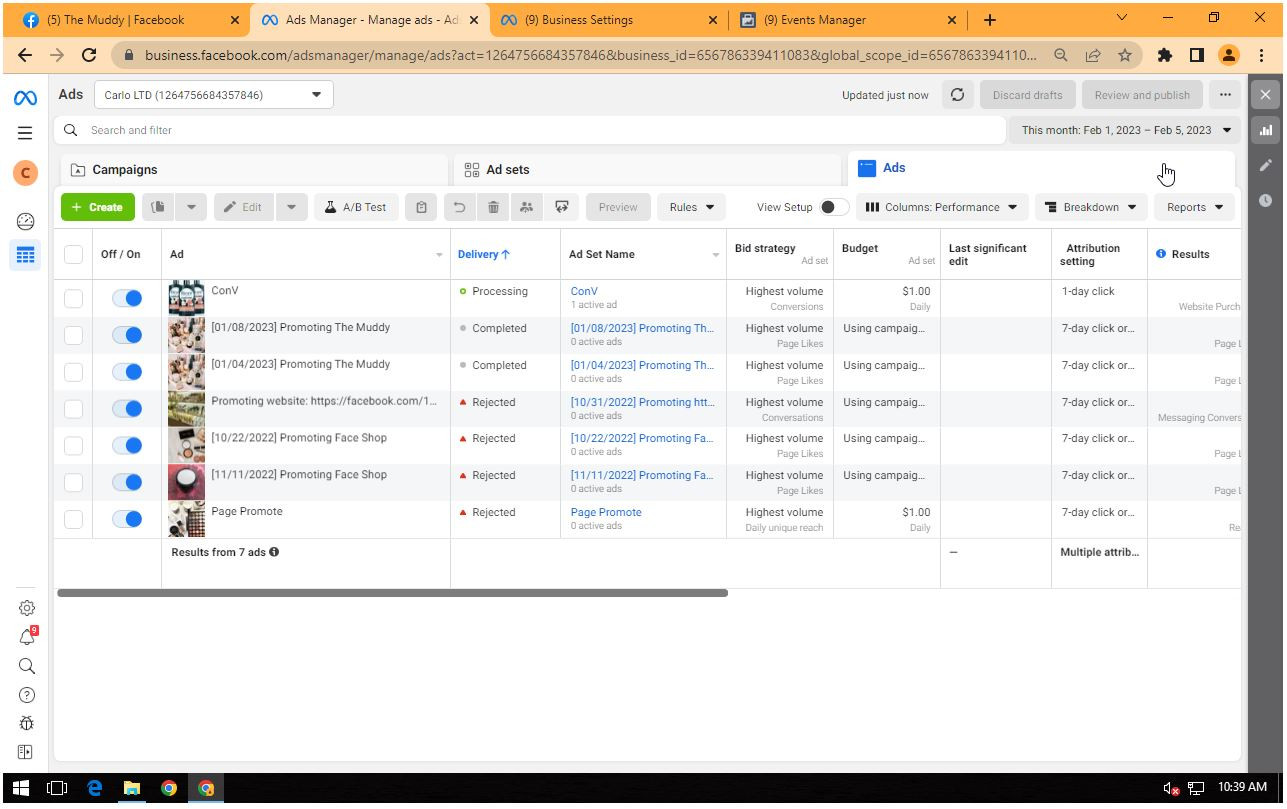Select the Campaigns table grid icon
This screenshot has height=809, width=1287.
point(26,255)
